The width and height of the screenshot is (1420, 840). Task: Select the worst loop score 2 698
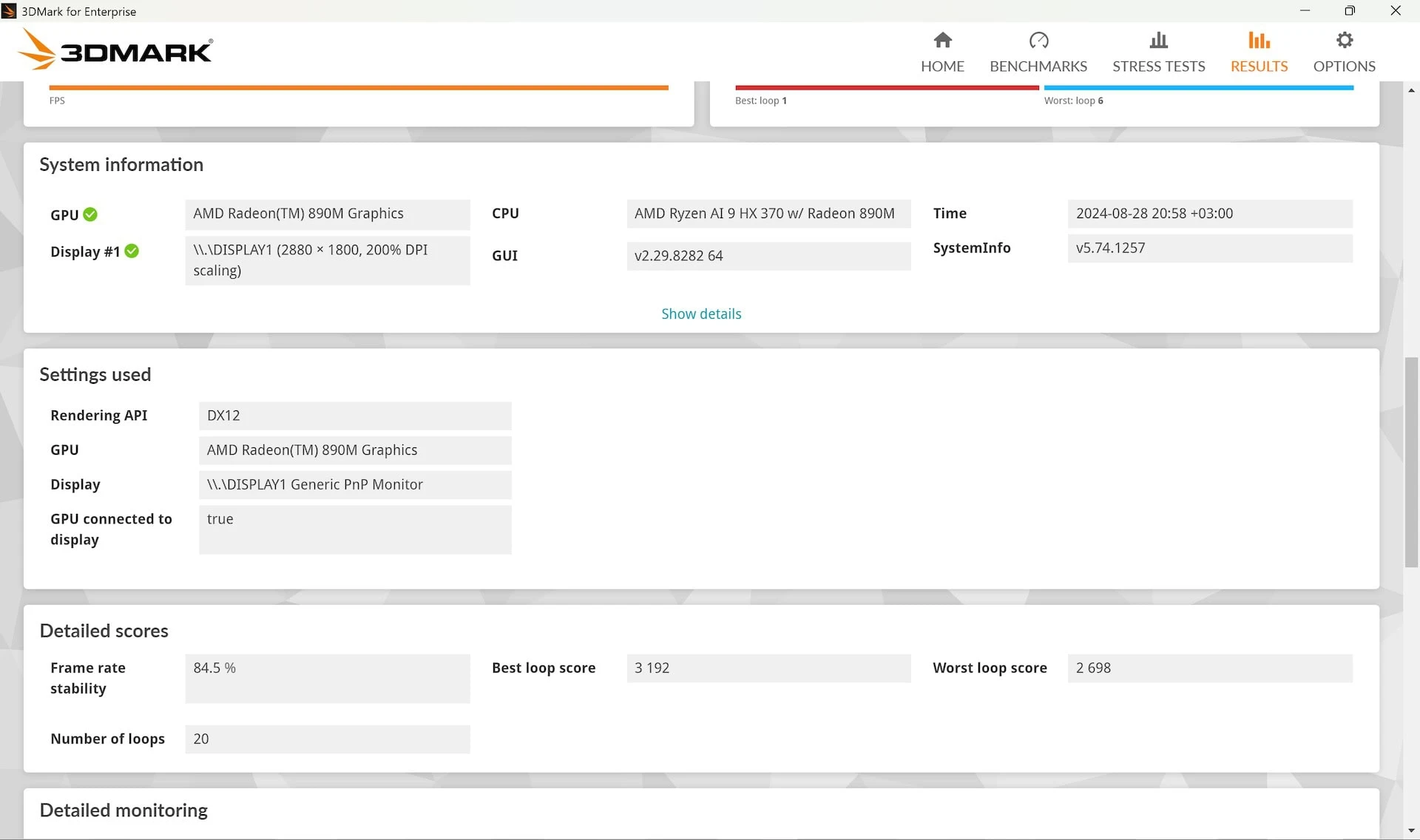[1210, 668]
